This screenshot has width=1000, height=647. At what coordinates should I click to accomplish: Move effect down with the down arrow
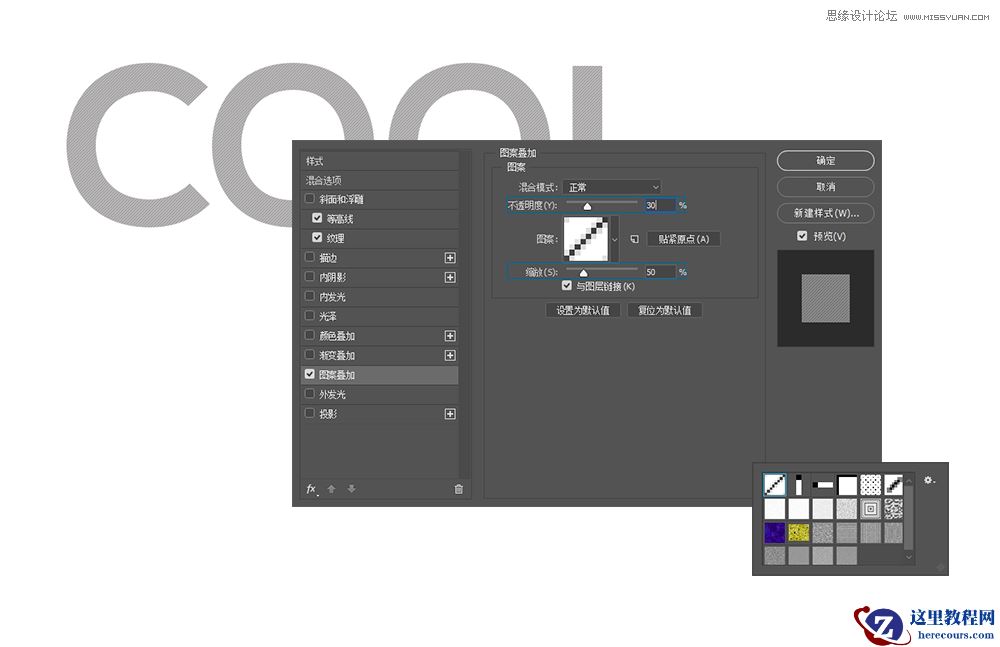351,489
